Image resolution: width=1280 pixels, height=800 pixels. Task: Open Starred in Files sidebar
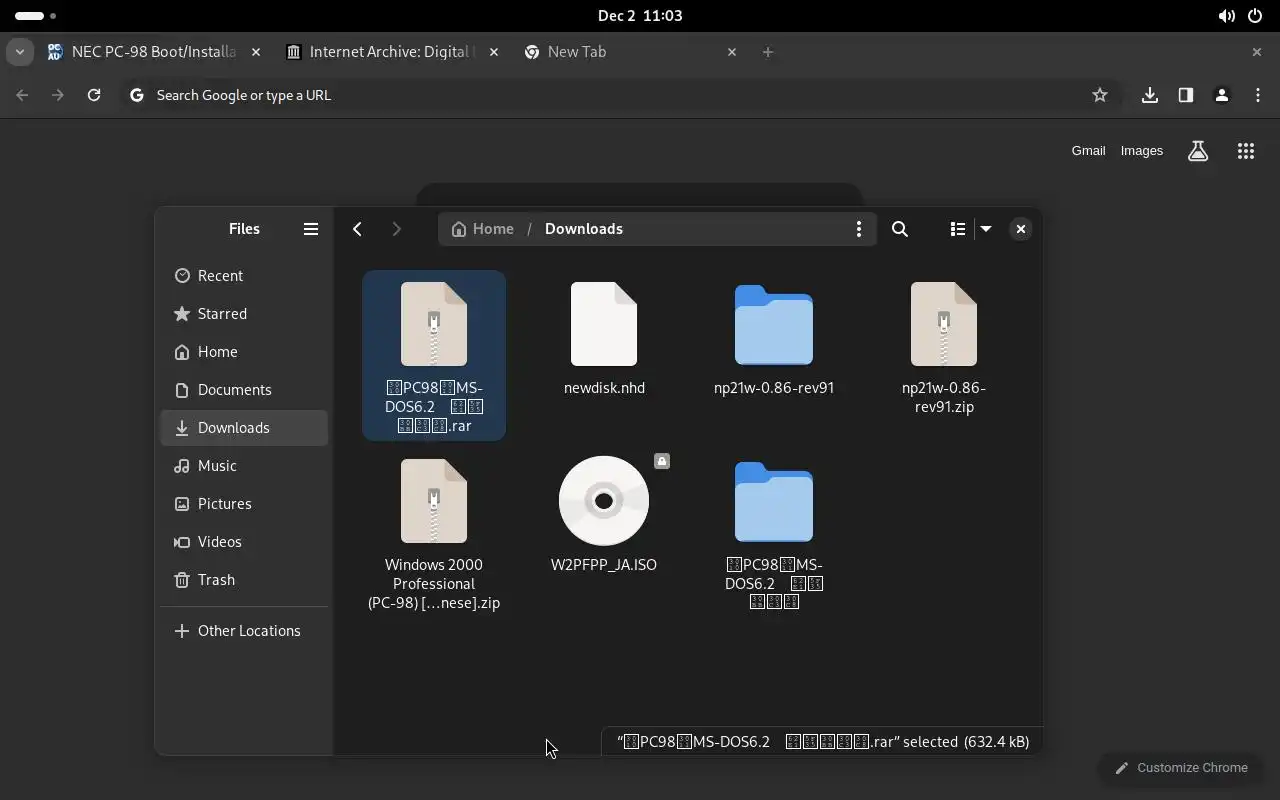click(244, 314)
